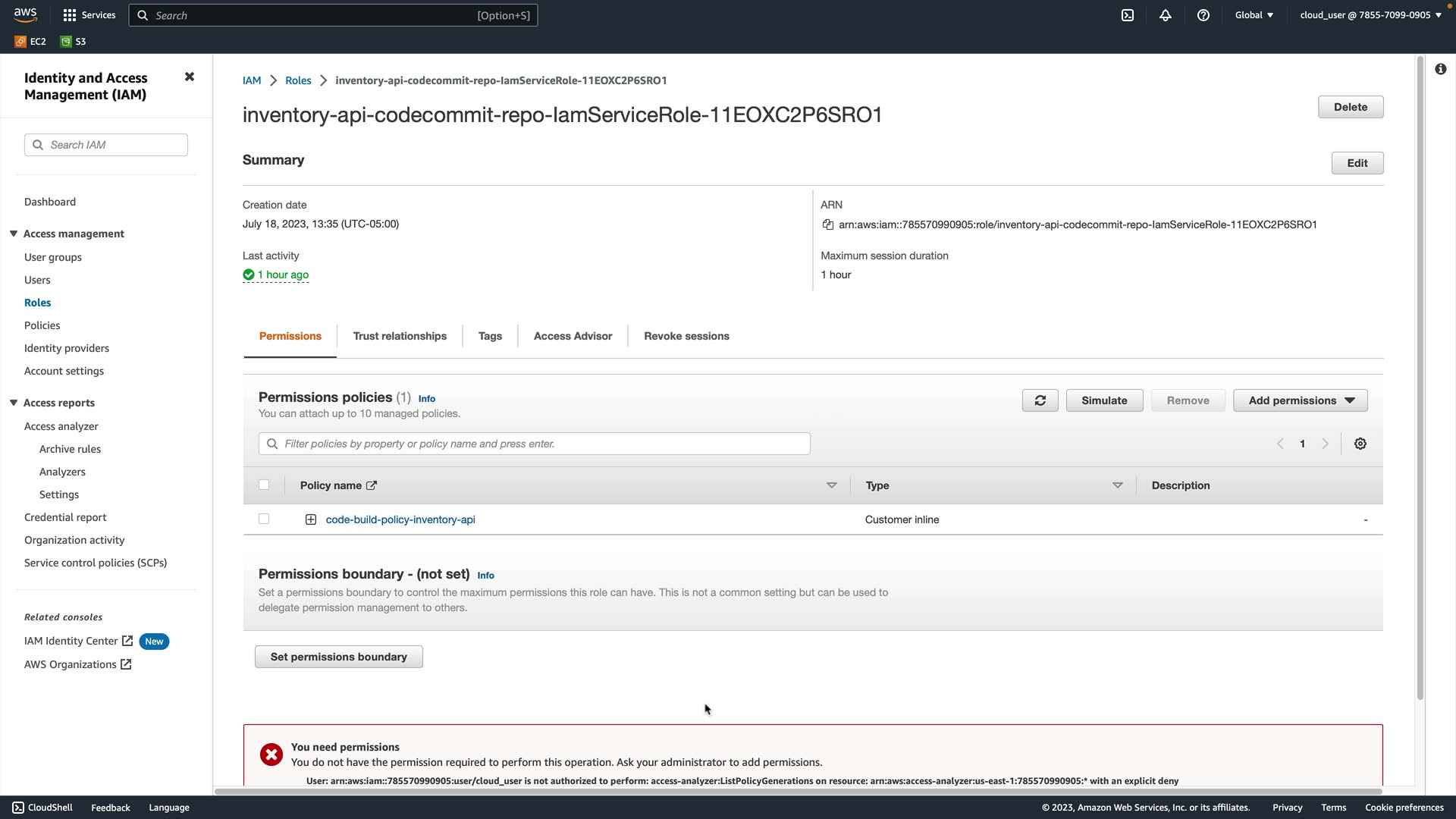Viewport: 1456px width, 819px height.
Task: Check the code-build-policy-inventory-api row checkbox
Action: (264, 519)
